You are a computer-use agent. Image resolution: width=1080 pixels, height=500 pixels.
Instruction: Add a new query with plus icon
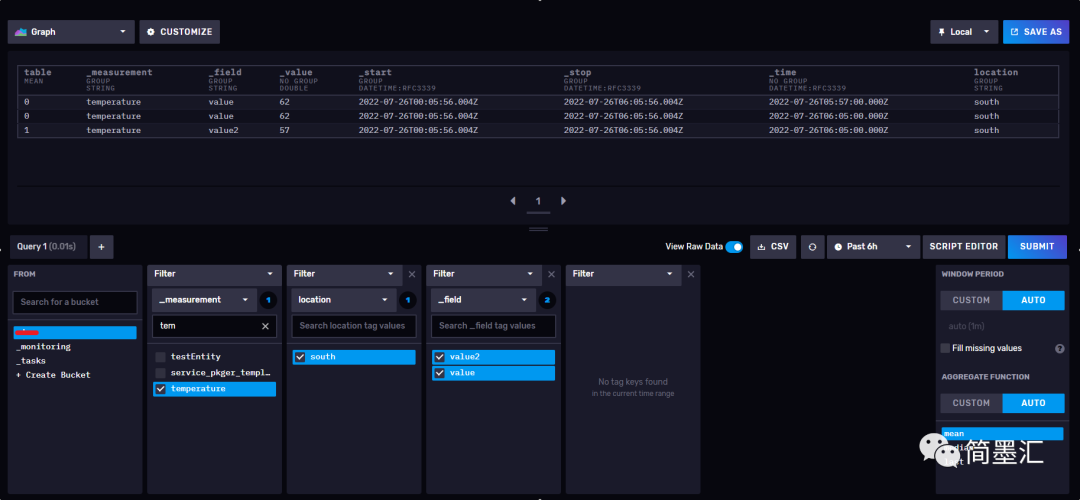tap(101, 247)
